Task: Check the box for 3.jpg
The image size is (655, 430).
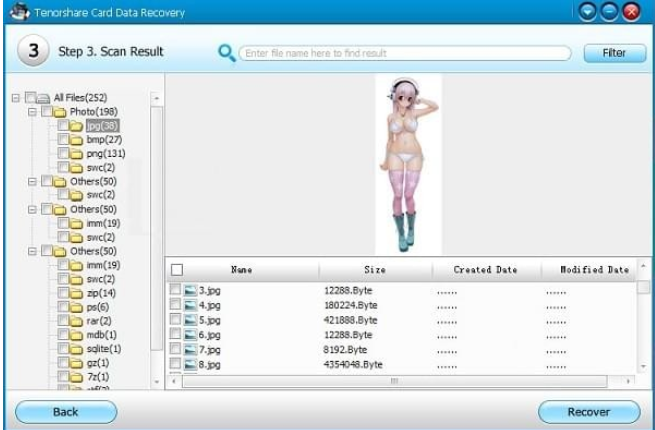Action: click(x=175, y=290)
